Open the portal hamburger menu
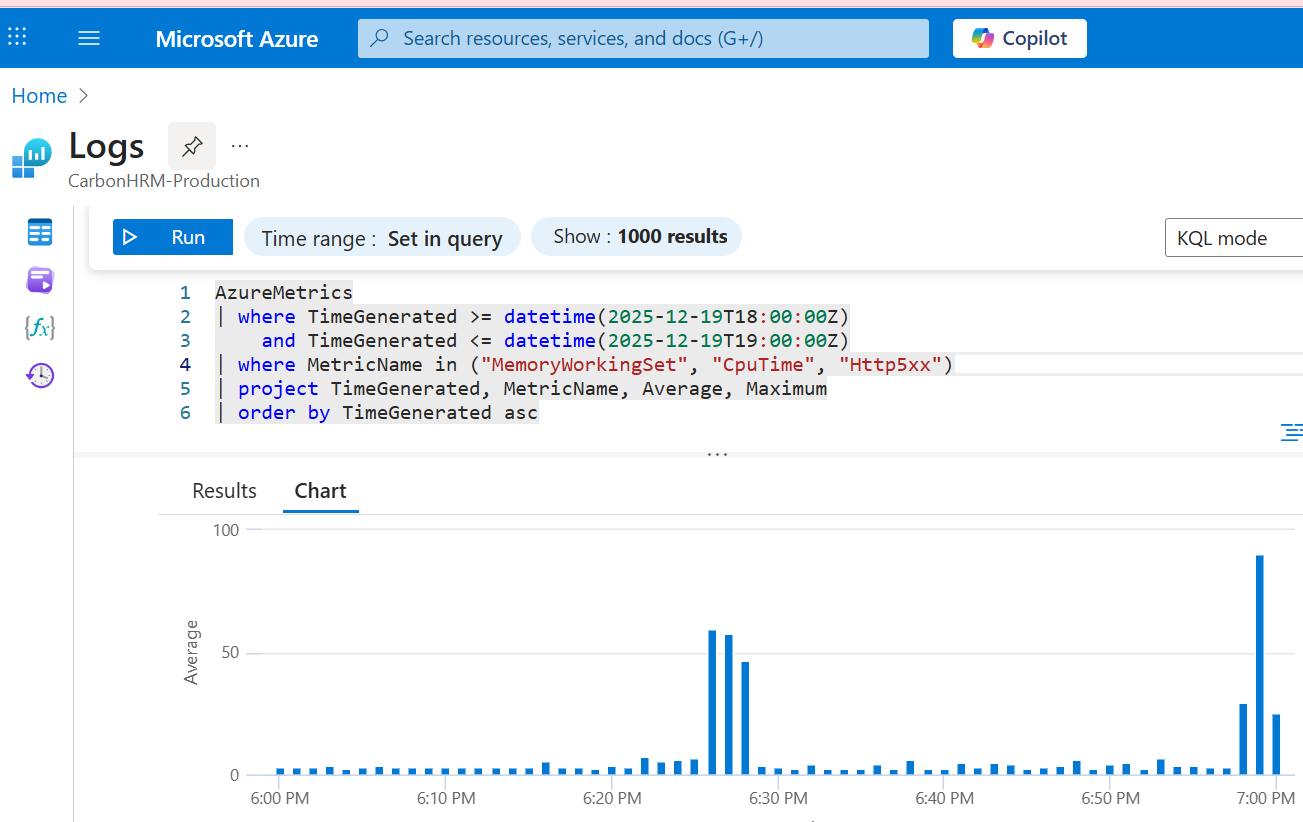Viewport: 1303px width, 822px height. pos(89,38)
